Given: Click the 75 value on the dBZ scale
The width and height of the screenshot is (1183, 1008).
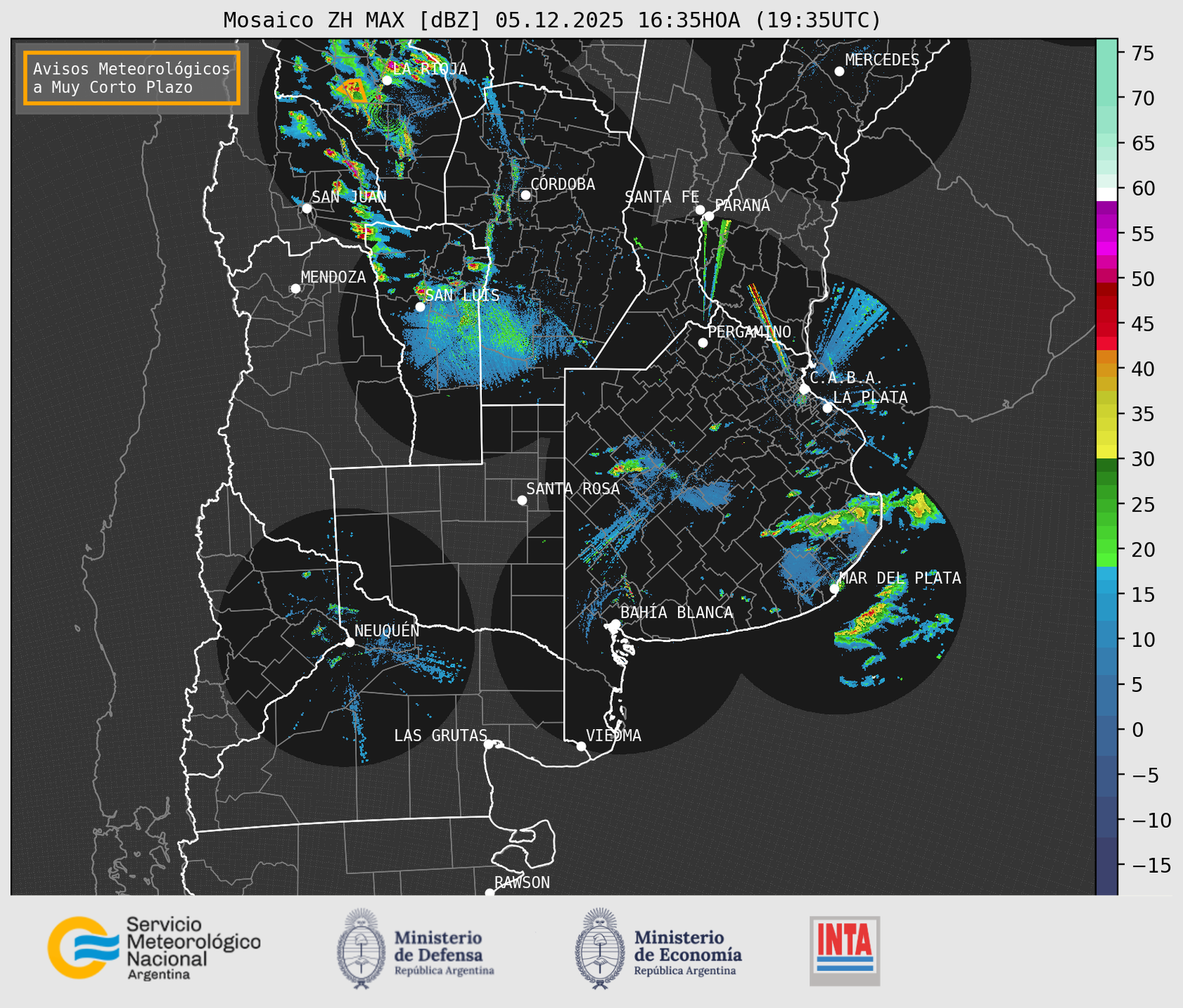Looking at the screenshot, I should [x=1142, y=53].
